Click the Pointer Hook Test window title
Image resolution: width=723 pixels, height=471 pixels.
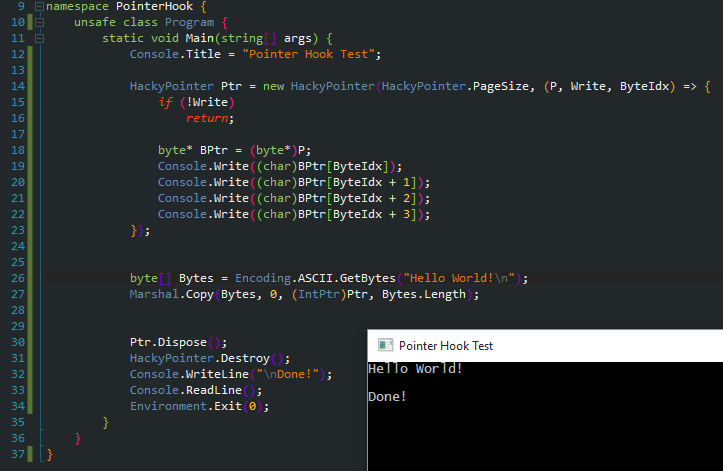pos(445,346)
